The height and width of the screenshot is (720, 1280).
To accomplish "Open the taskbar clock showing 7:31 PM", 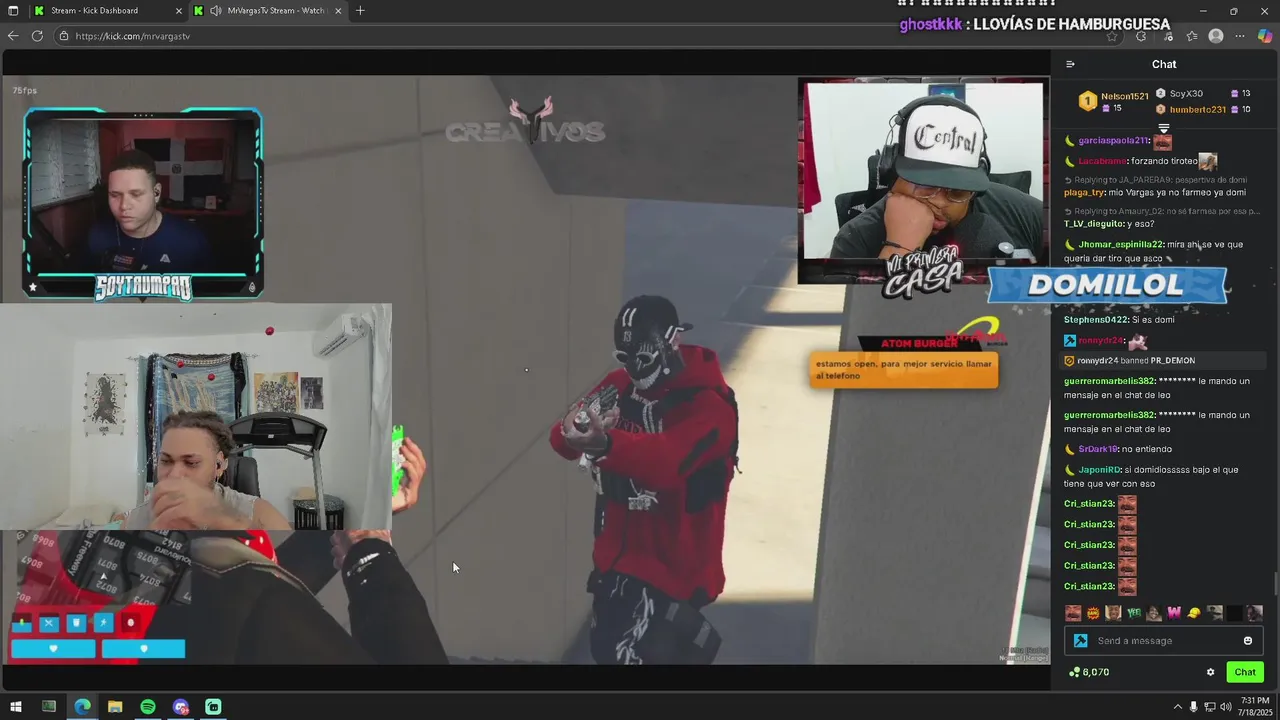I will coord(1255,707).
